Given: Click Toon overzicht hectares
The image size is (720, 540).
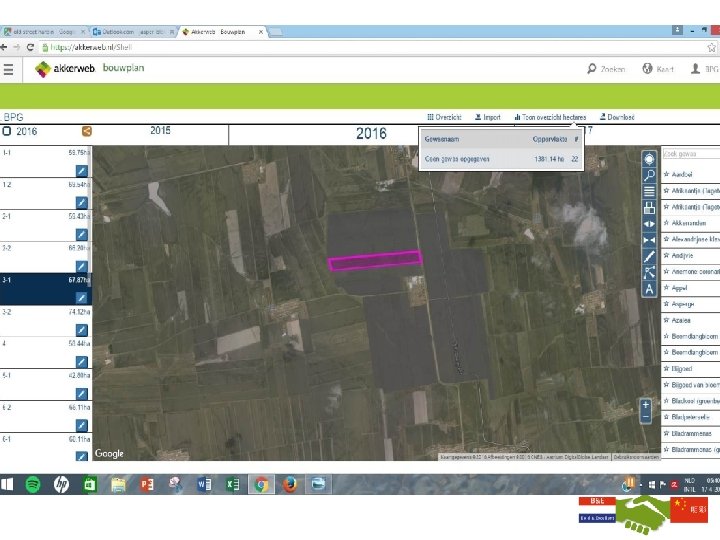Looking at the screenshot, I should pyautogui.click(x=550, y=117).
